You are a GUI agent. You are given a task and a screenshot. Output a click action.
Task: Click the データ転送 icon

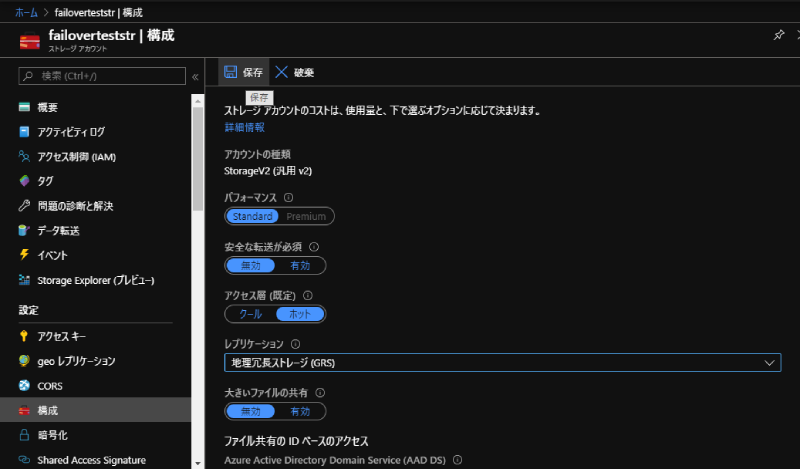pos(24,230)
